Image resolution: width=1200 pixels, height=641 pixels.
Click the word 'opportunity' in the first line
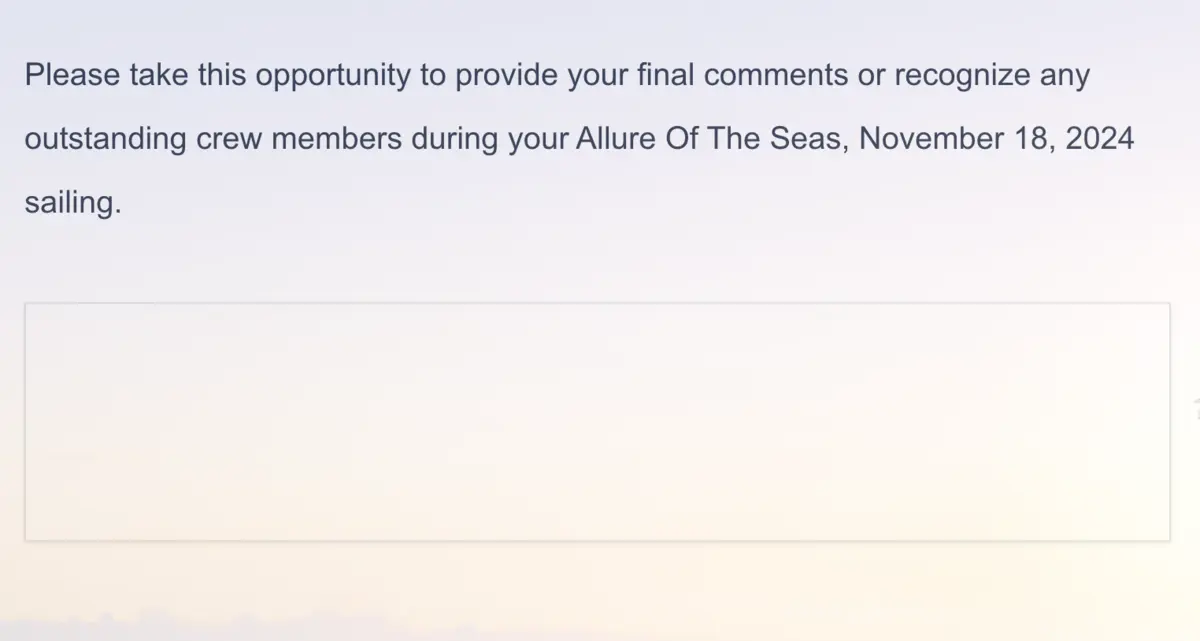[x=332, y=75]
